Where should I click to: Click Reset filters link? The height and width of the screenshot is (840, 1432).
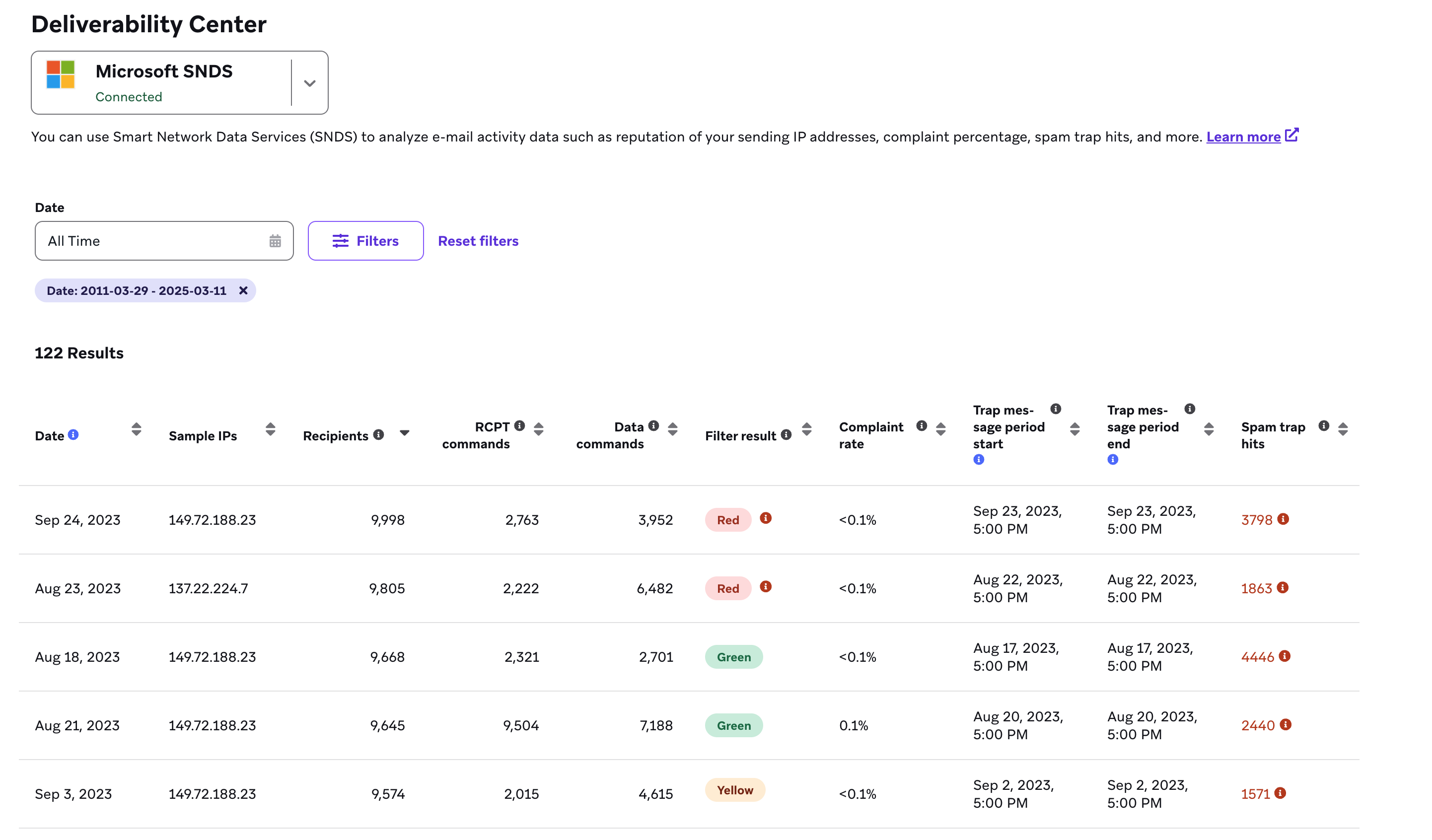pyautogui.click(x=478, y=241)
